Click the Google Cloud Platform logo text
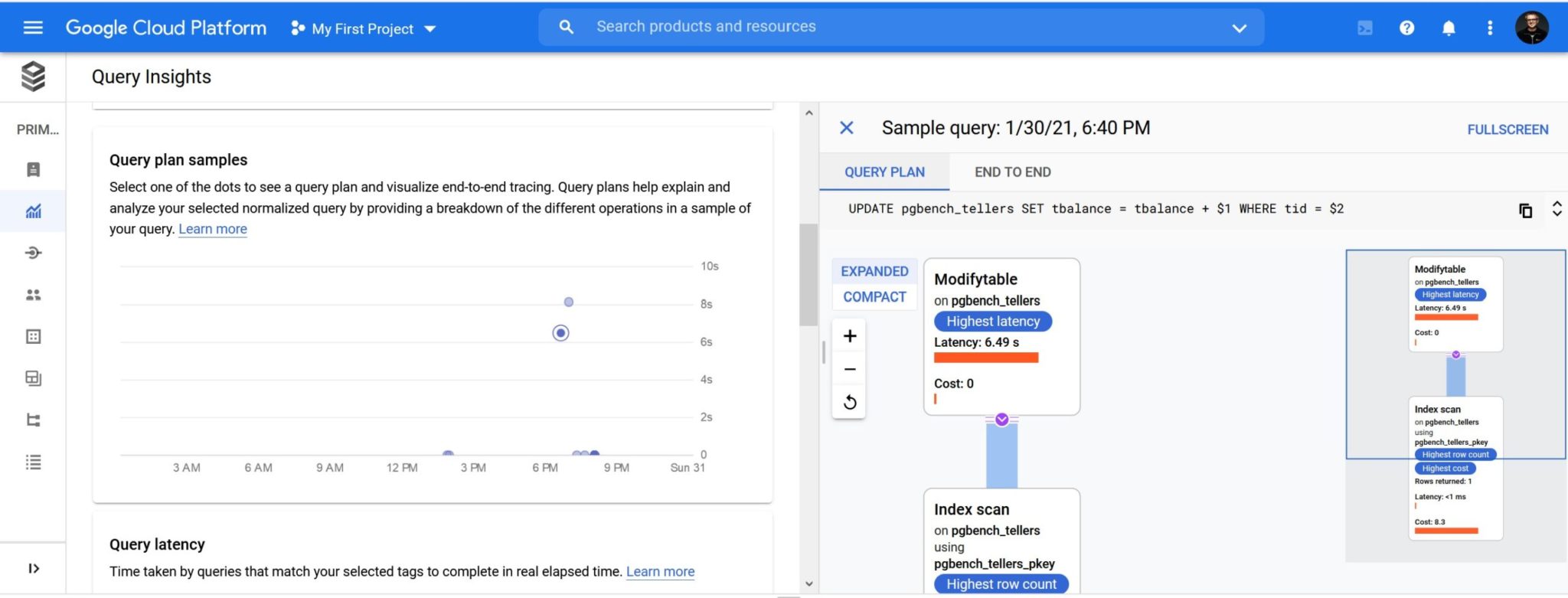The height and width of the screenshot is (598, 1568). click(166, 28)
